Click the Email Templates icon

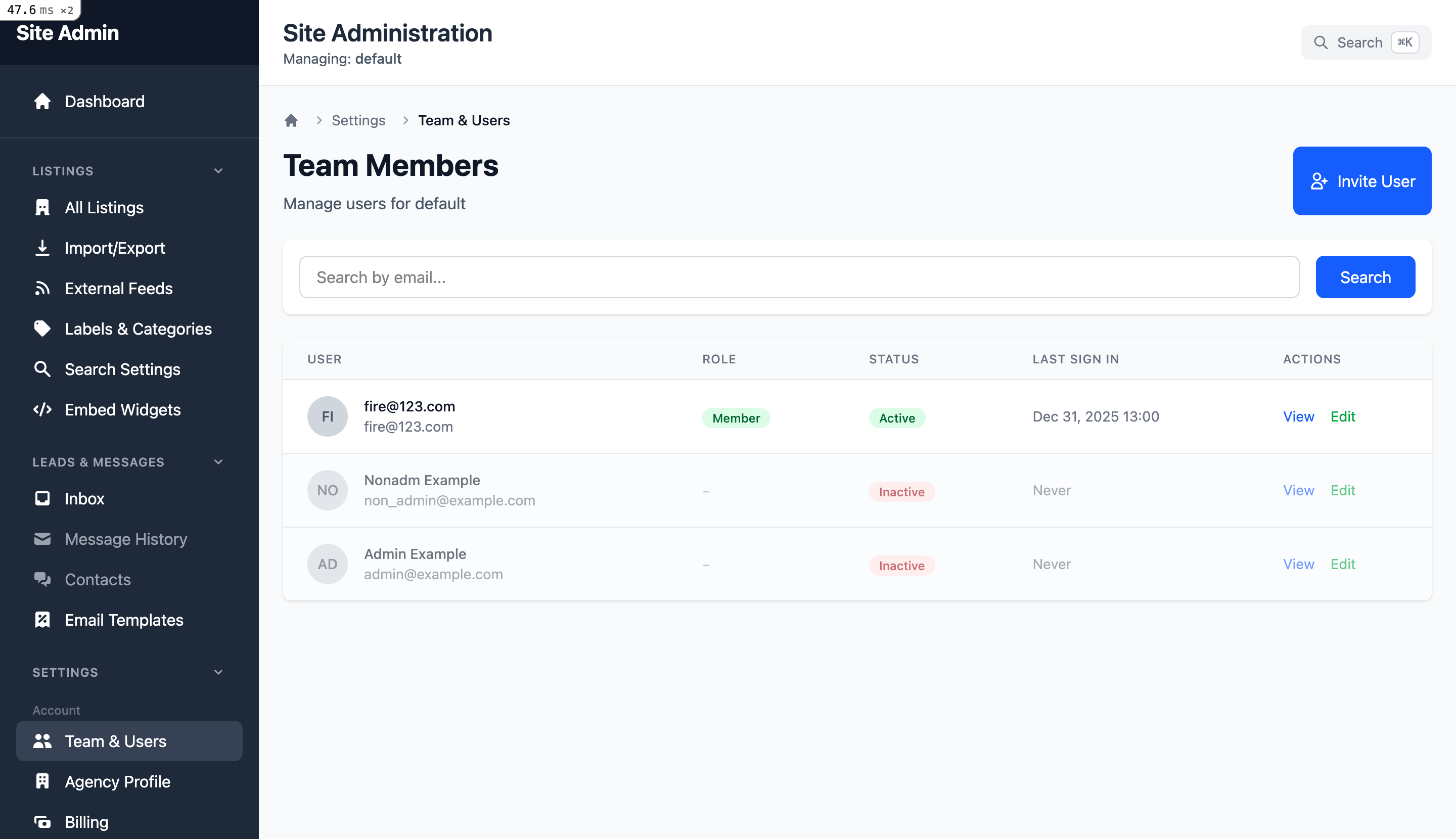coord(42,620)
